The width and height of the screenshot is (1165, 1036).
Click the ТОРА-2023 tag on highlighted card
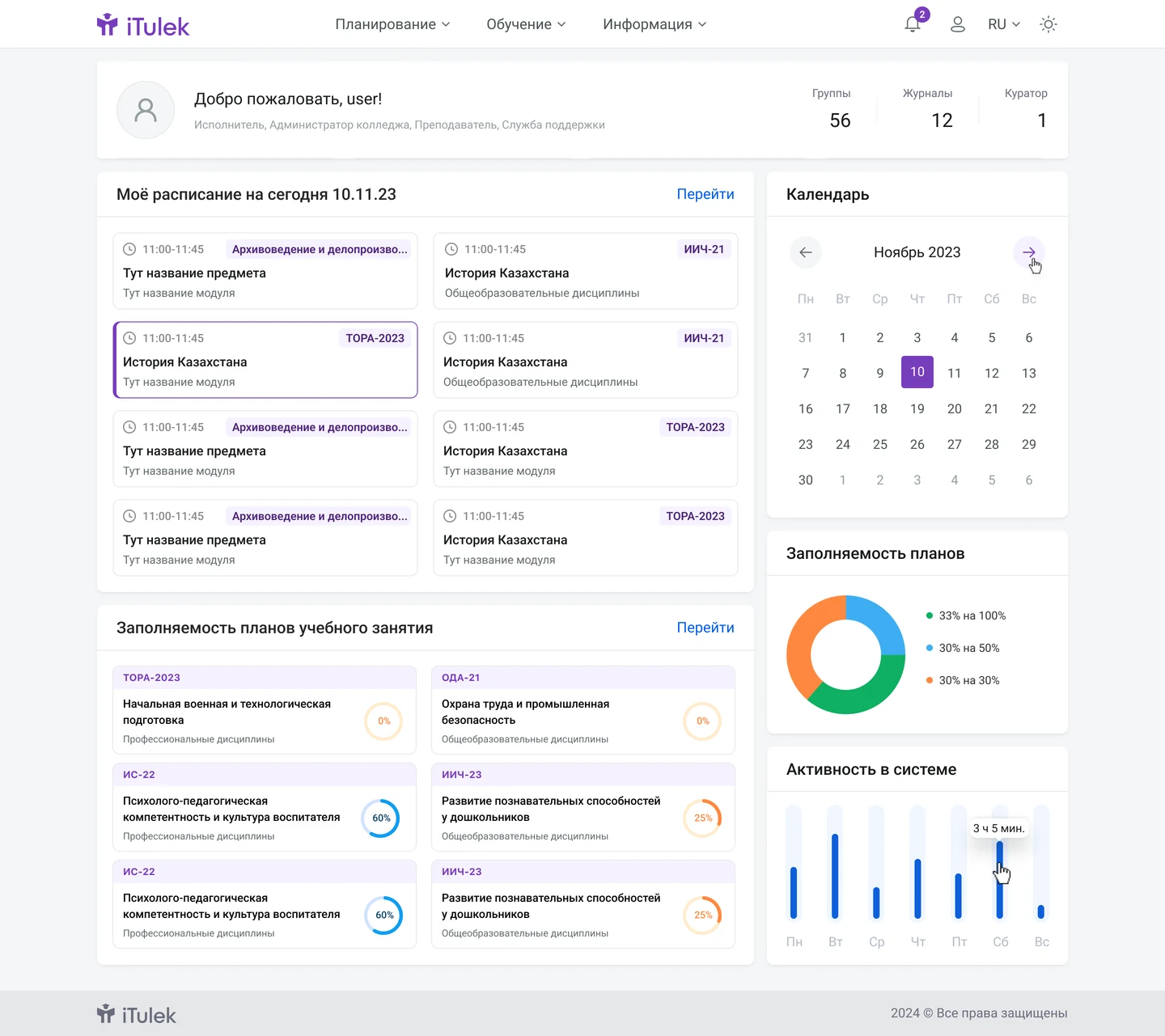pyautogui.click(x=375, y=338)
